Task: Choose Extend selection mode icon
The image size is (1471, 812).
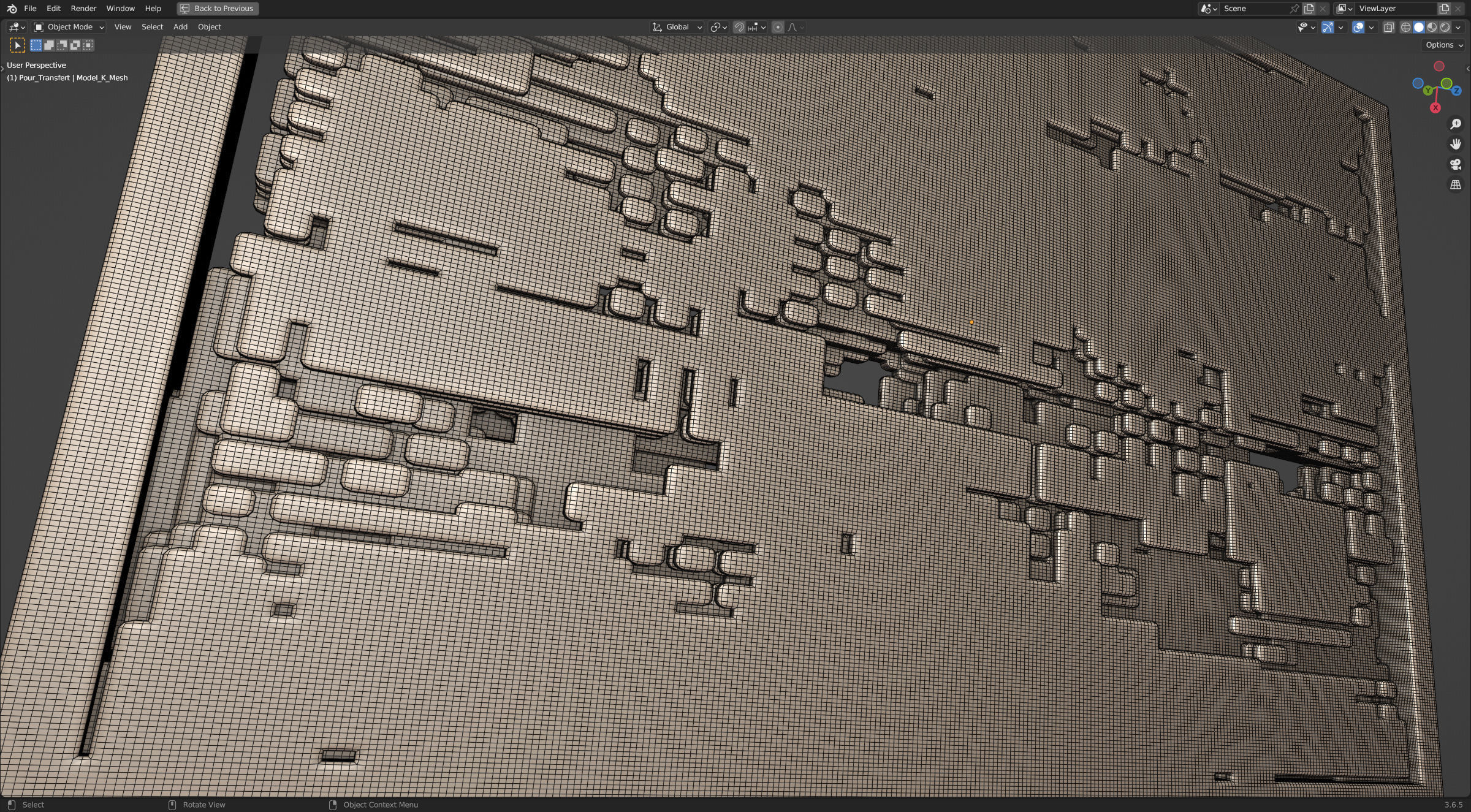Action: (49, 45)
